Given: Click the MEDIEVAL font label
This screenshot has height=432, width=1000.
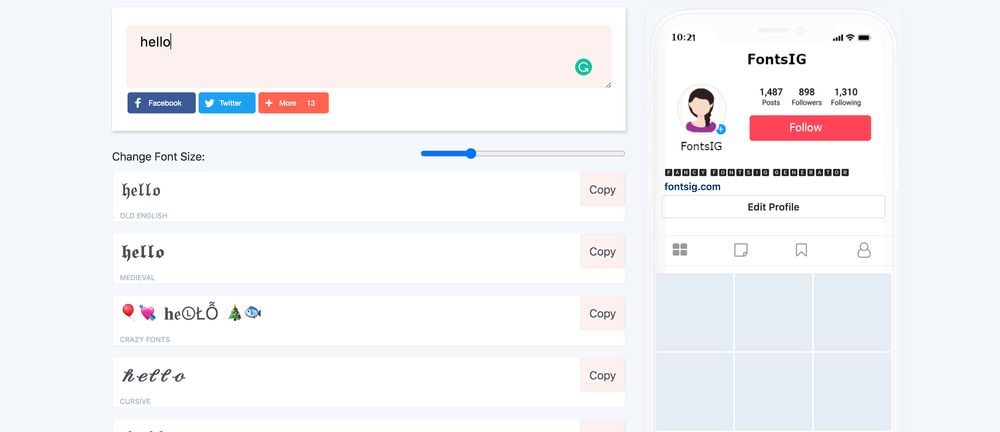Looking at the screenshot, I should (137, 278).
